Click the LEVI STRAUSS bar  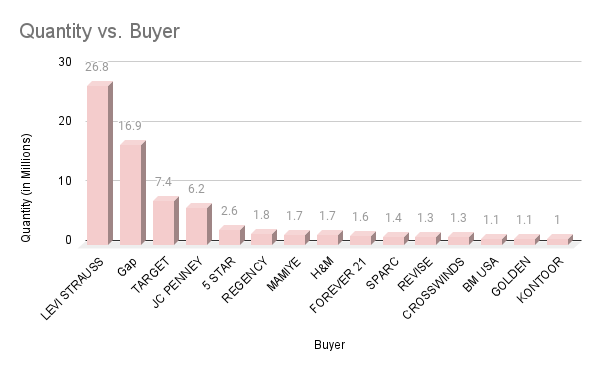pyautogui.click(x=99, y=163)
